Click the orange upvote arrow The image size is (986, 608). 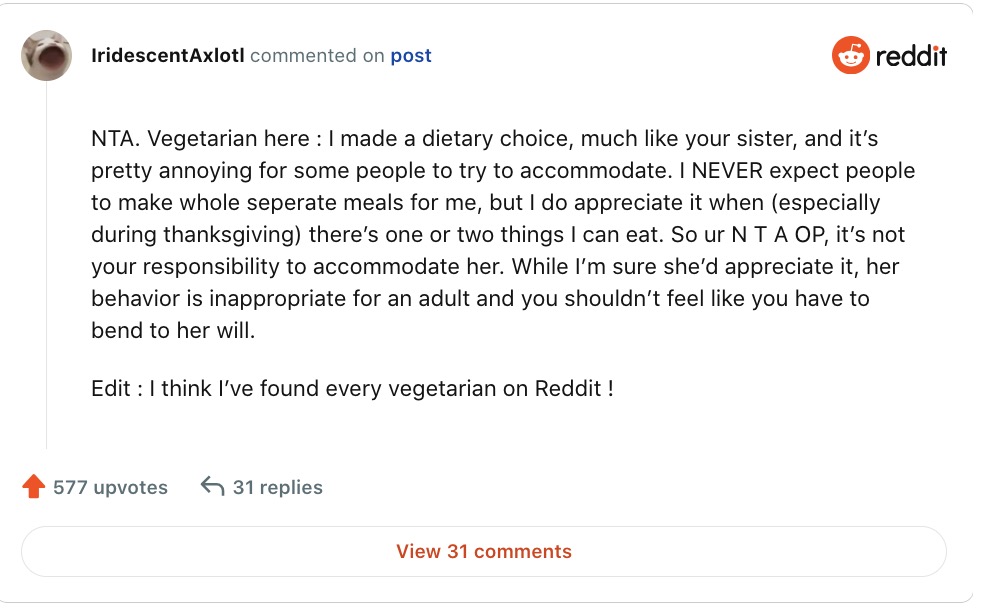34,487
